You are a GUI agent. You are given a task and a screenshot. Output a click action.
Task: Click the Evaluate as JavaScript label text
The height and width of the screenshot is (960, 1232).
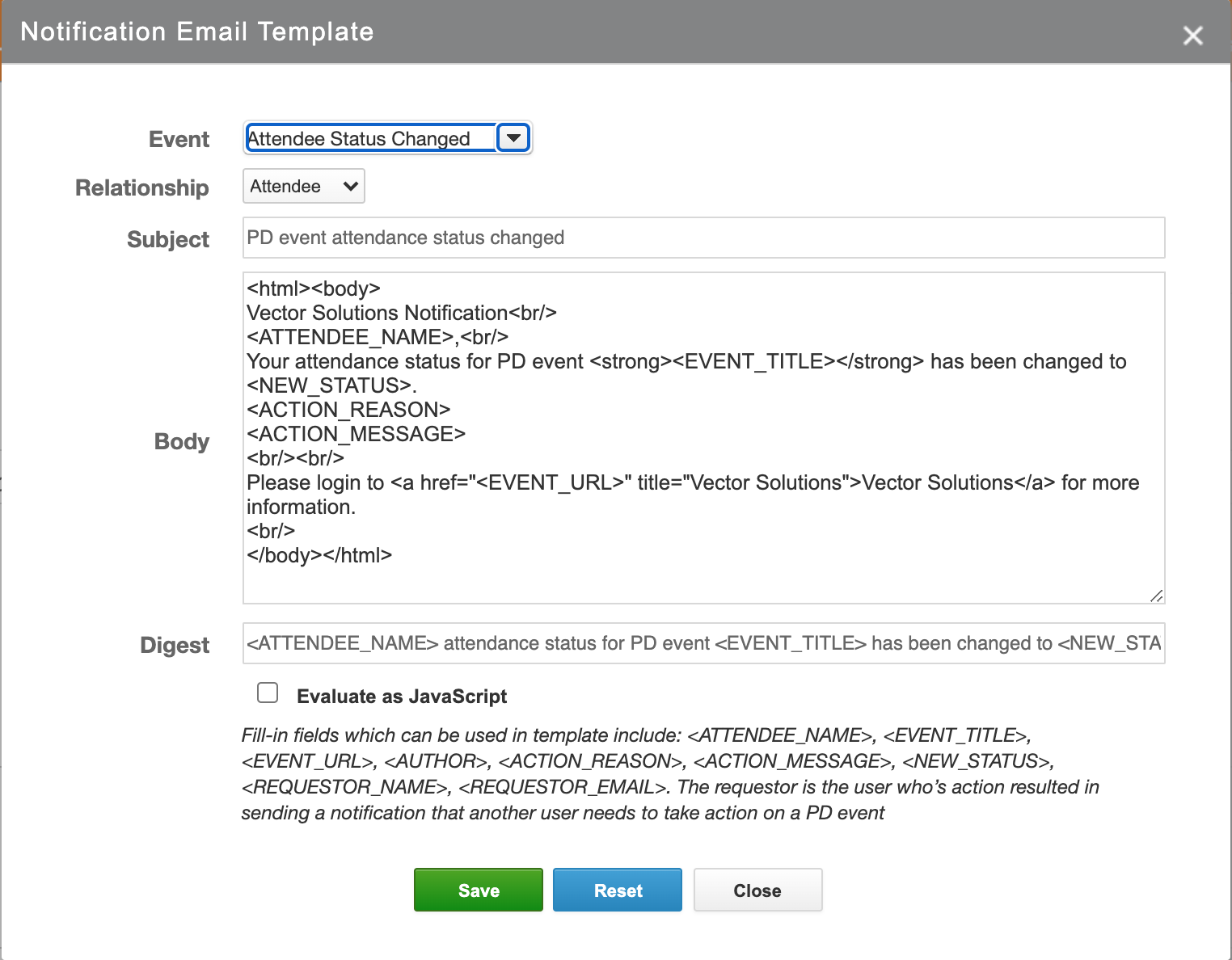pyautogui.click(x=402, y=697)
